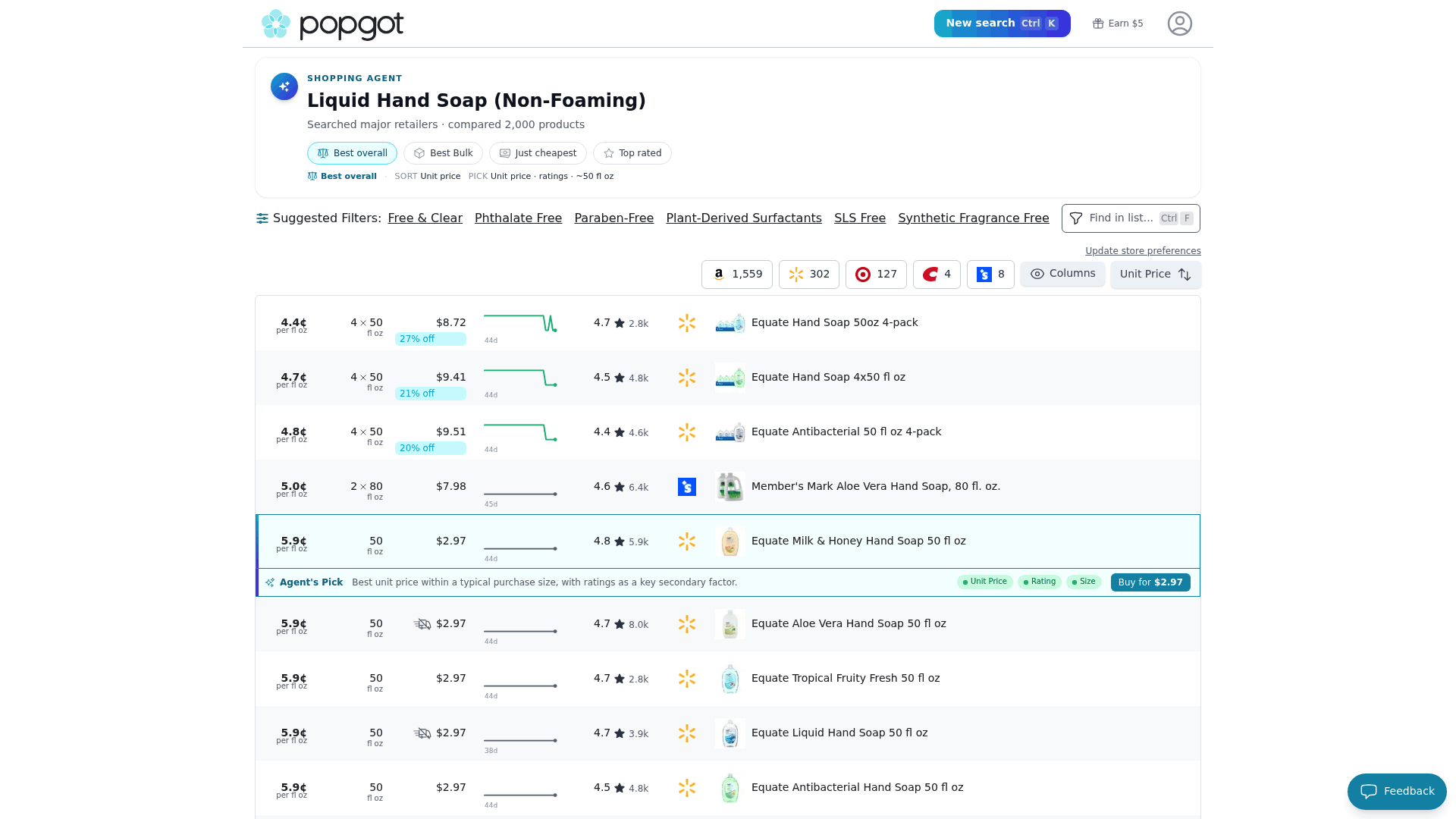Switch to the Just cheapest tab

538,153
